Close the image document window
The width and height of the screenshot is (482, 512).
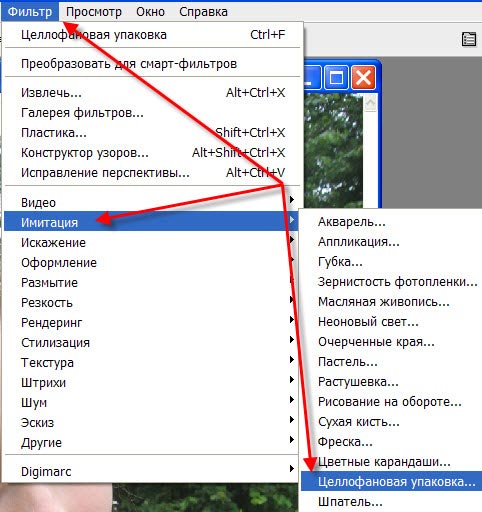coord(363,77)
